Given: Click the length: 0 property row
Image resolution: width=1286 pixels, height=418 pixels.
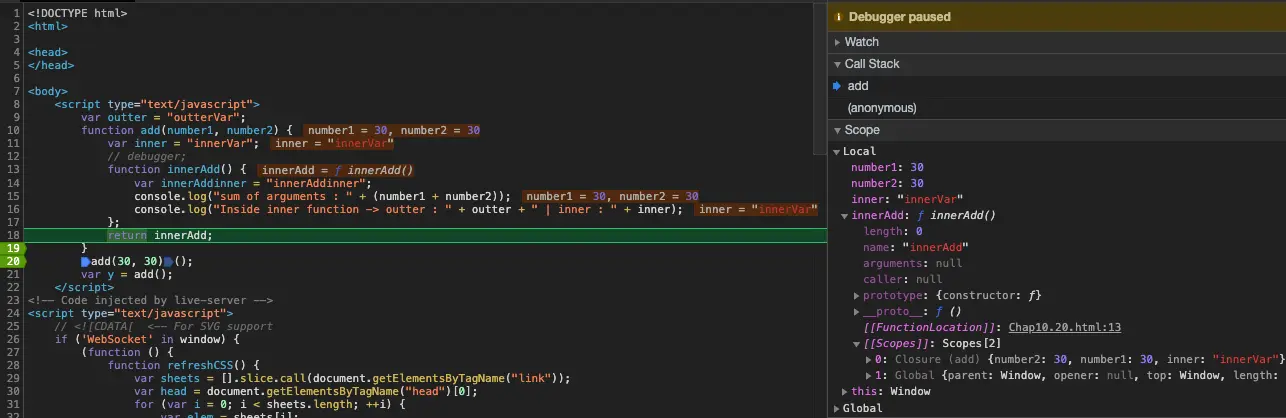Looking at the screenshot, I should [893, 232].
